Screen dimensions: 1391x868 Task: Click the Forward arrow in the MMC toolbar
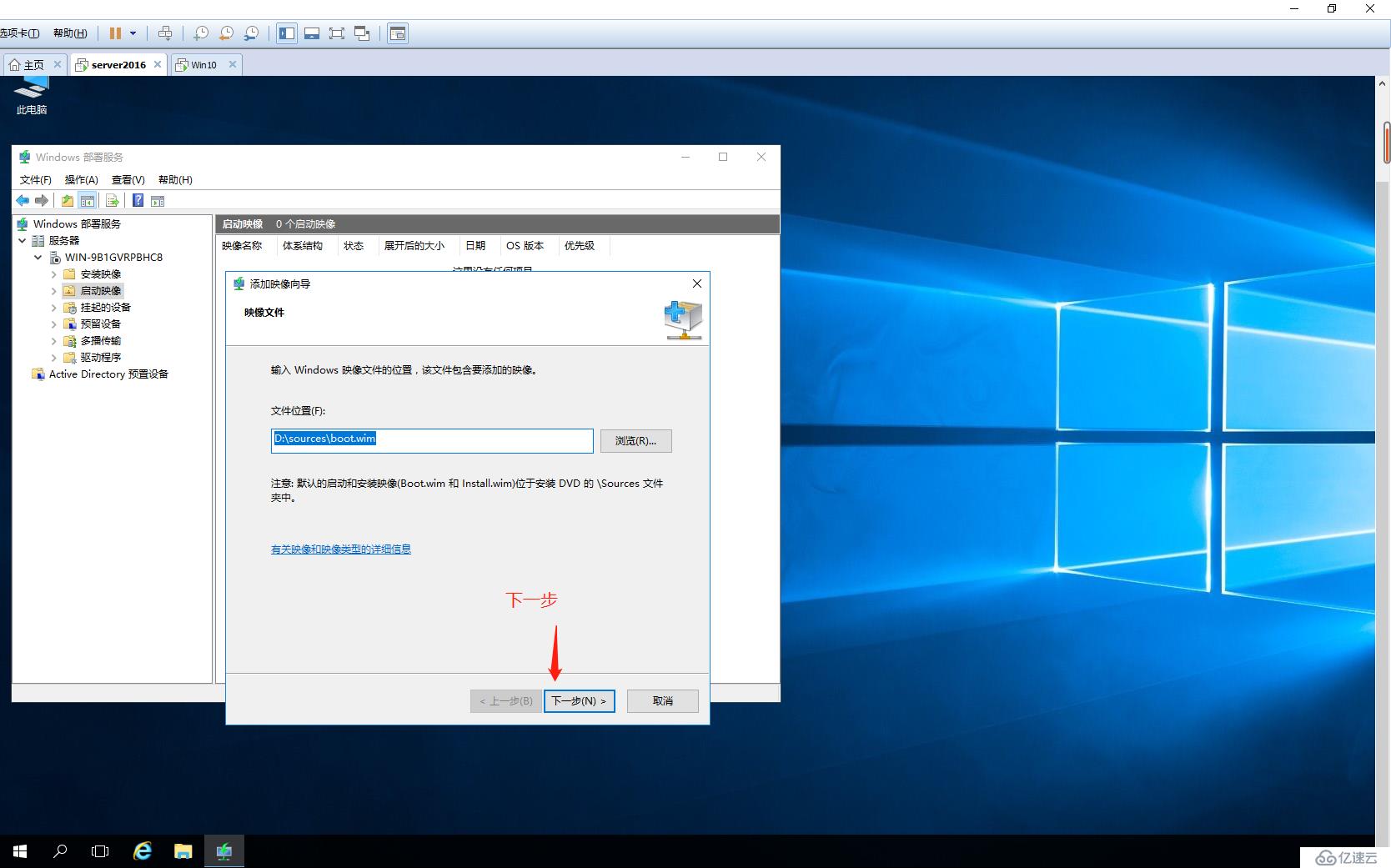coord(42,200)
